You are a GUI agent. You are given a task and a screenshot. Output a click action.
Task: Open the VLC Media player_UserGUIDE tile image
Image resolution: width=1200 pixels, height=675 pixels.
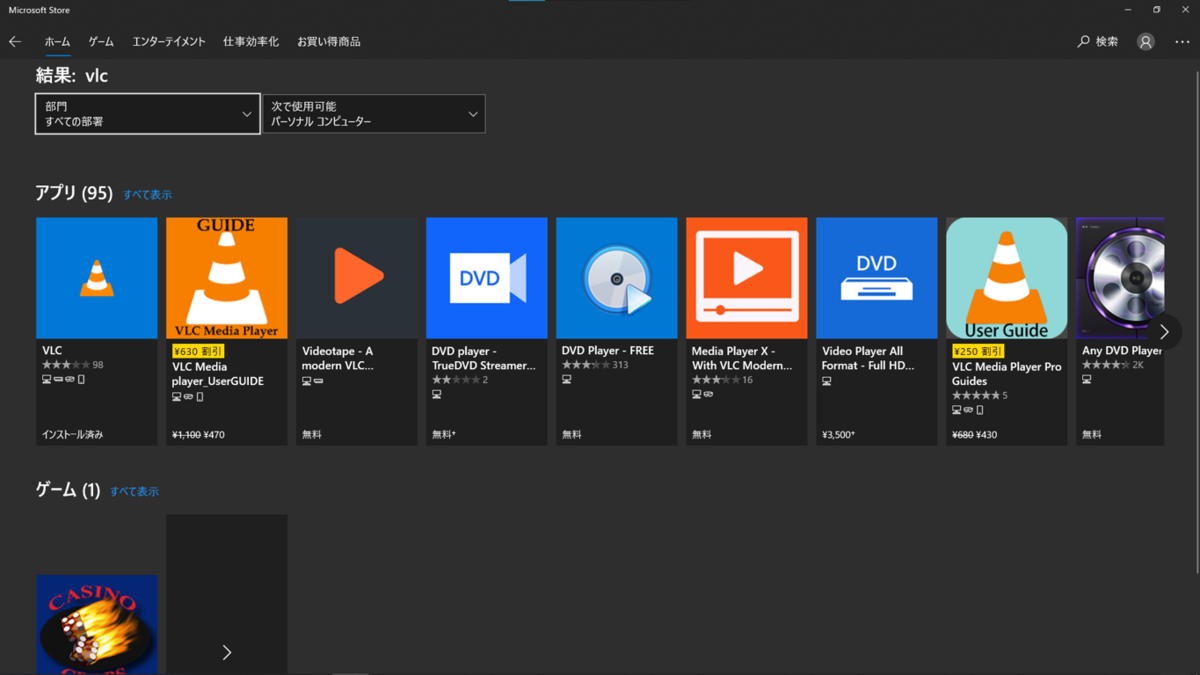point(227,278)
